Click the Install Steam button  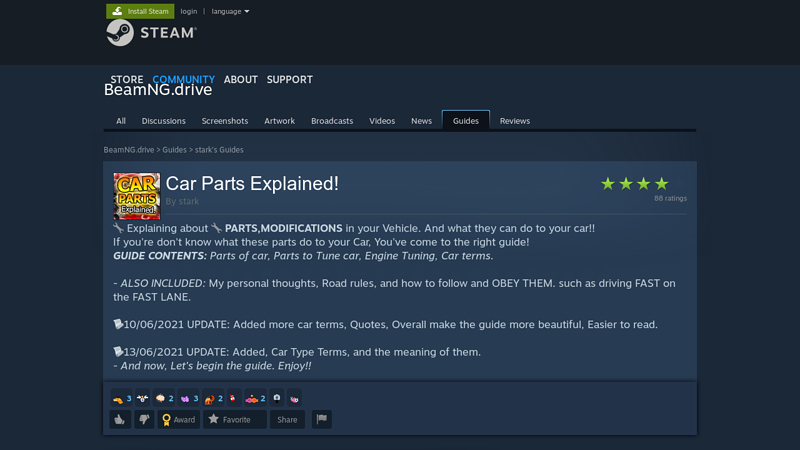point(140,11)
